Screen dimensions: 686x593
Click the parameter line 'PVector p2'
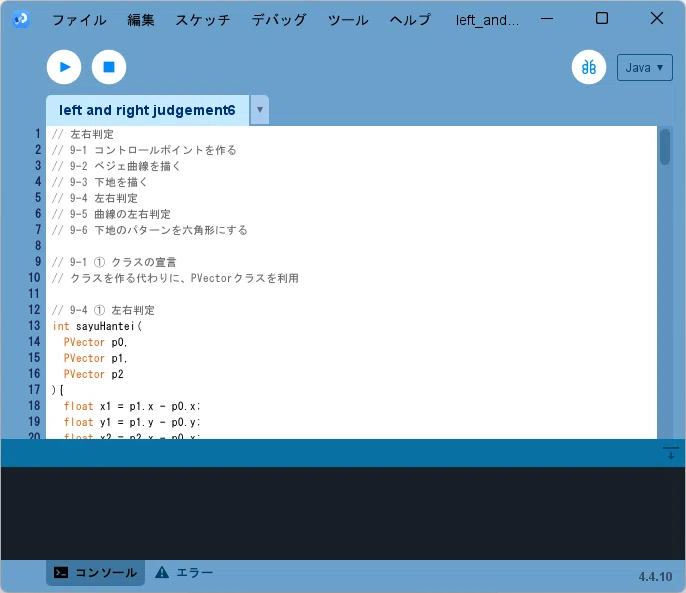pyautogui.click(x=94, y=374)
